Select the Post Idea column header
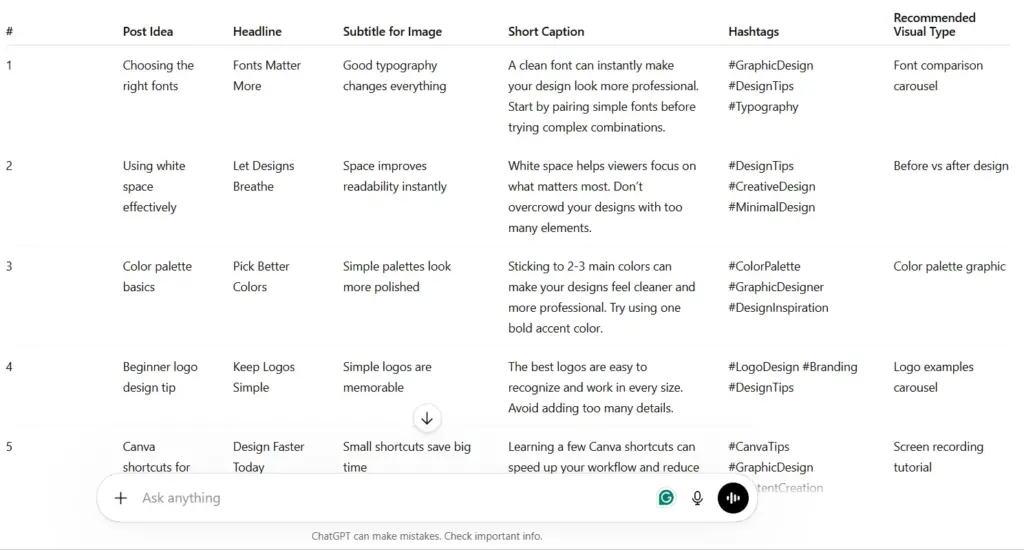This screenshot has height=550, width=1024. (x=148, y=31)
